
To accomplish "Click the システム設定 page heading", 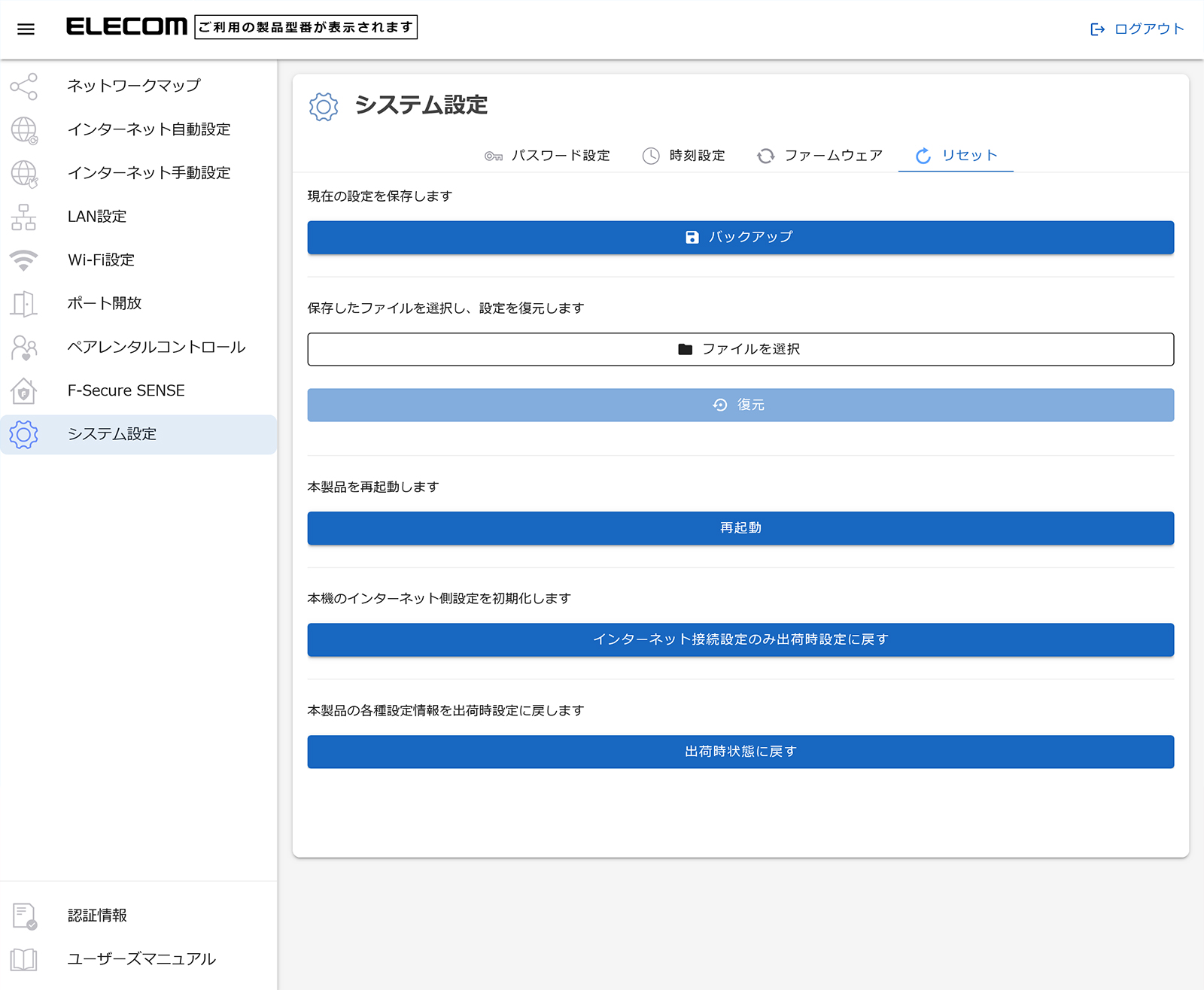I will point(421,105).
